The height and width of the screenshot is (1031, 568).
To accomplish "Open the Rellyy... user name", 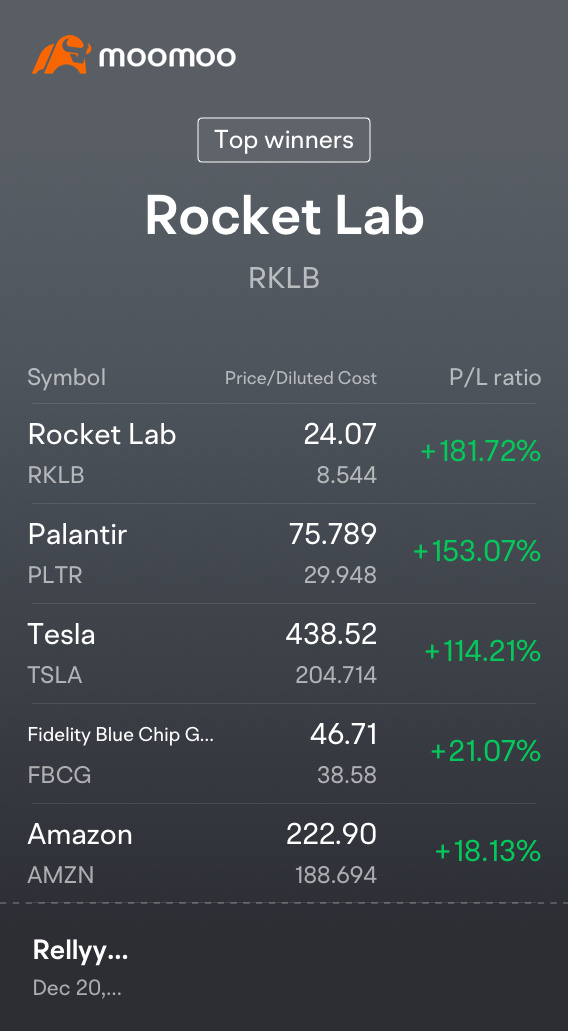I will pos(80,951).
